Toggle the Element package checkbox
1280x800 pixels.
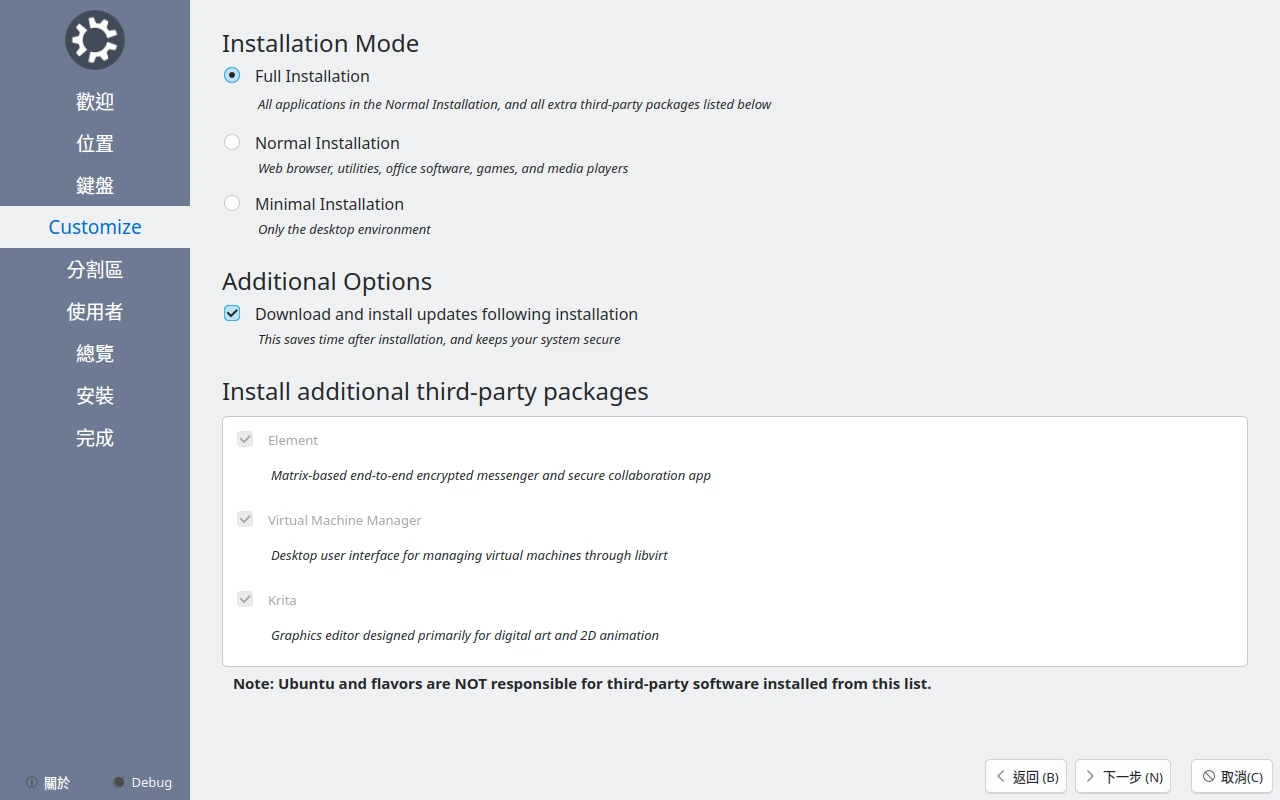pyautogui.click(x=245, y=439)
